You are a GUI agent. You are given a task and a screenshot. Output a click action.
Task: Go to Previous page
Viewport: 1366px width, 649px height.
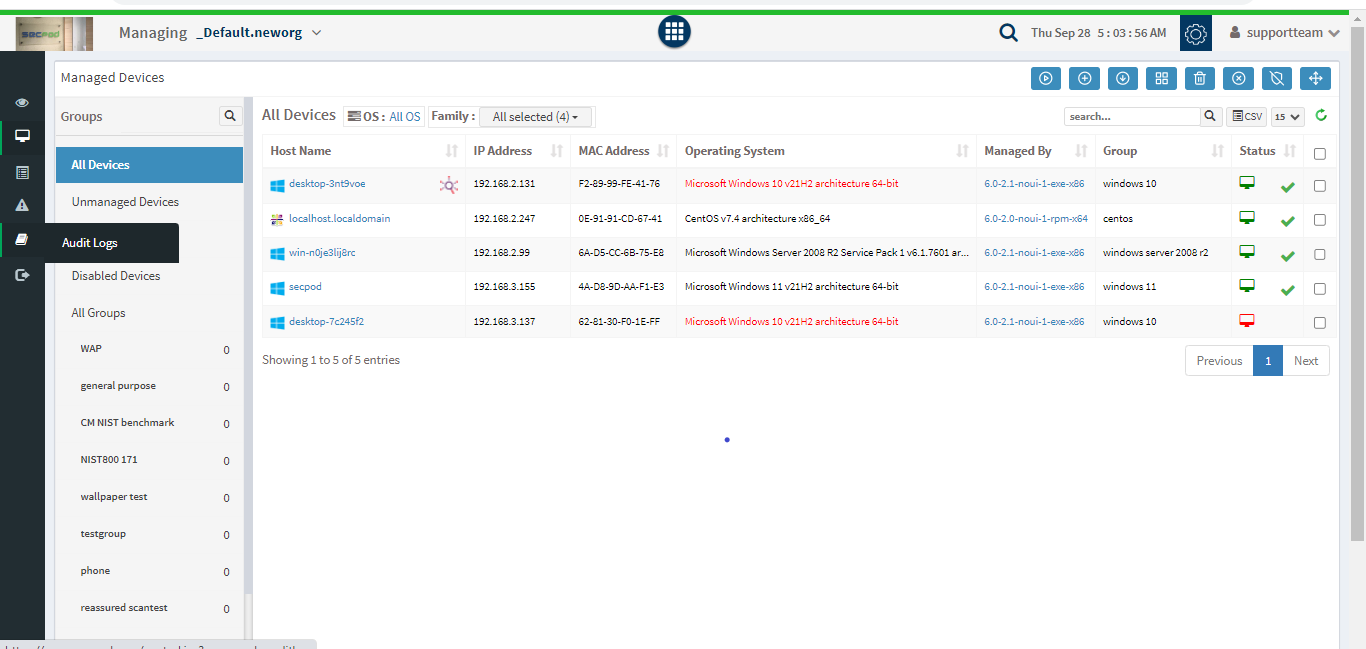pyautogui.click(x=1219, y=361)
